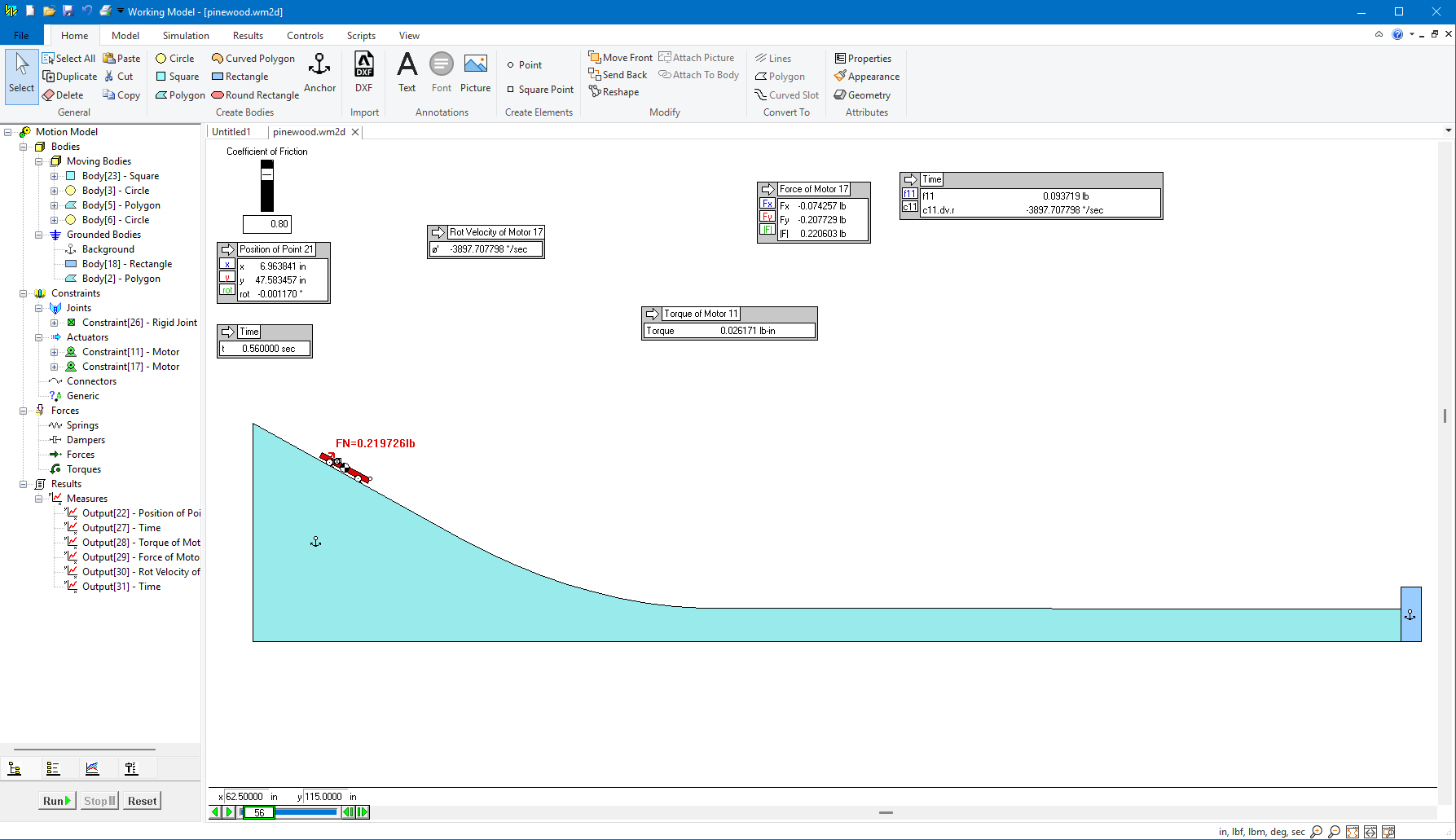Switch to the Untitled1 document tab
1456x840 pixels.
(x=231, y=132)
